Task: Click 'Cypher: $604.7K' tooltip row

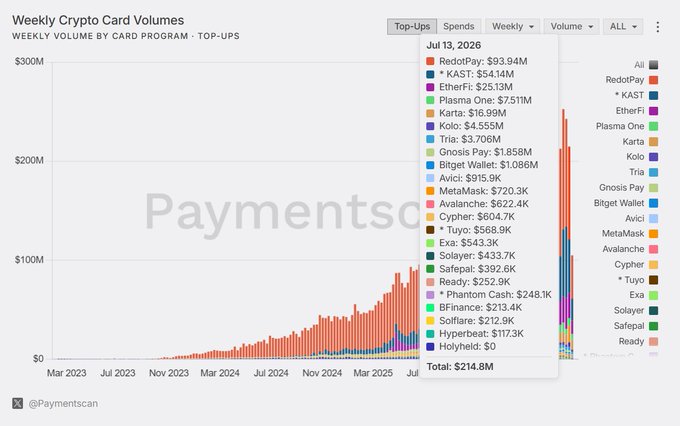Action: (471, 217)
